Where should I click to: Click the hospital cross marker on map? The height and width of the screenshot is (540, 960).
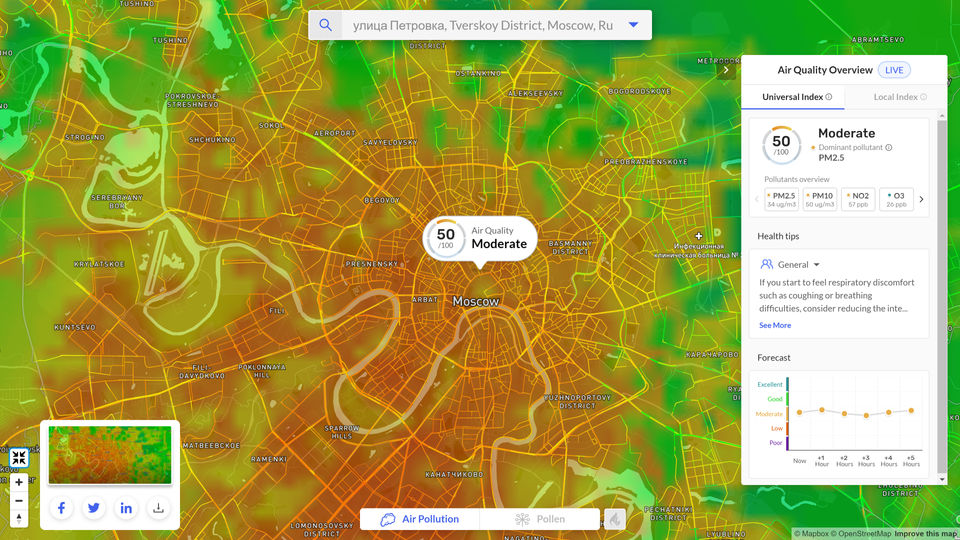[x=699, y=236]
